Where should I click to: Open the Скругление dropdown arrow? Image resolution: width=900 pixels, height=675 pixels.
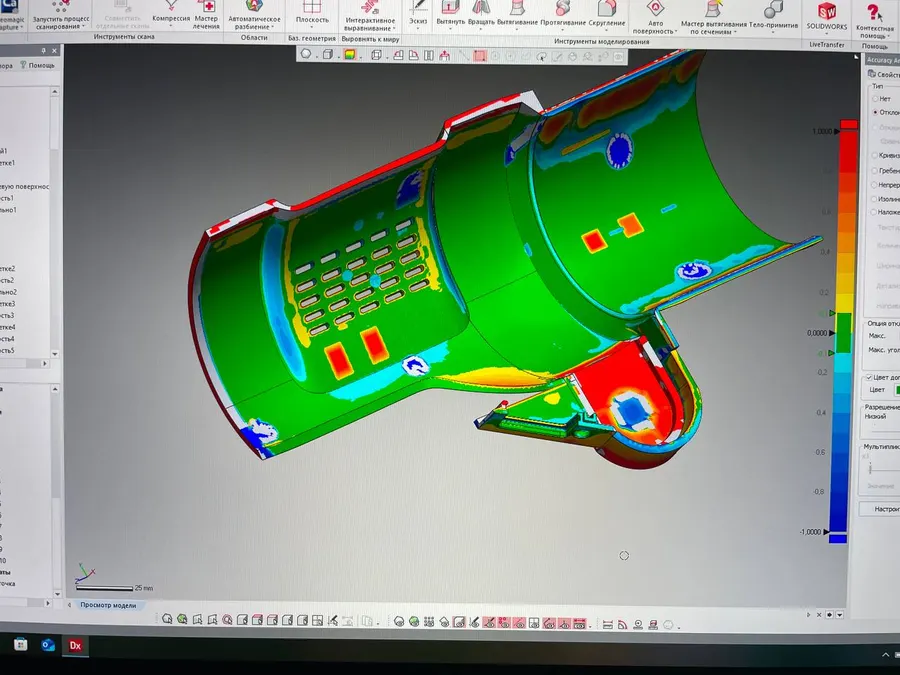(x=607, y=30)
